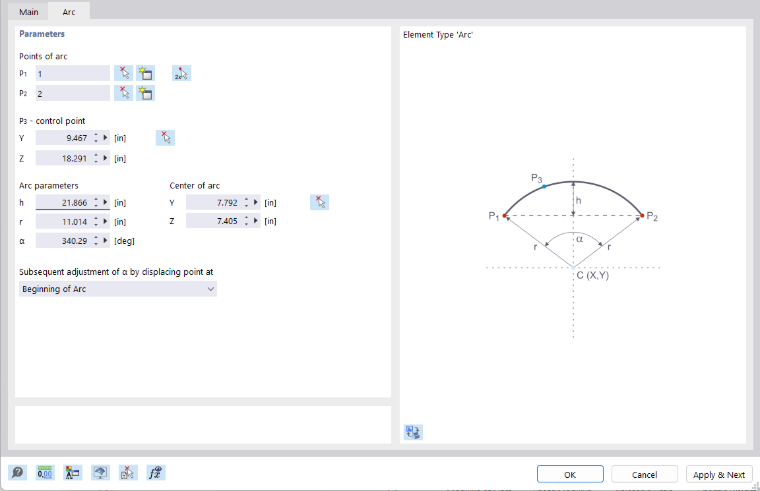
Task: Switch to the Main tab
Action: click(29, 12)
